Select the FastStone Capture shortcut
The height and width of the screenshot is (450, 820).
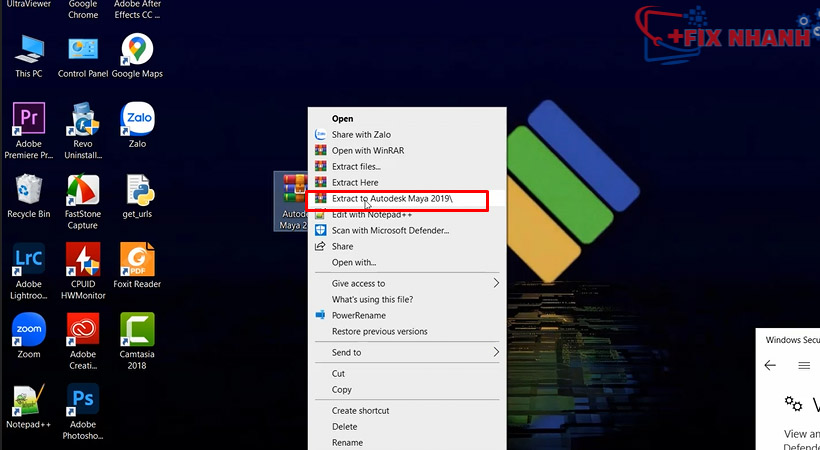(83, 202)
